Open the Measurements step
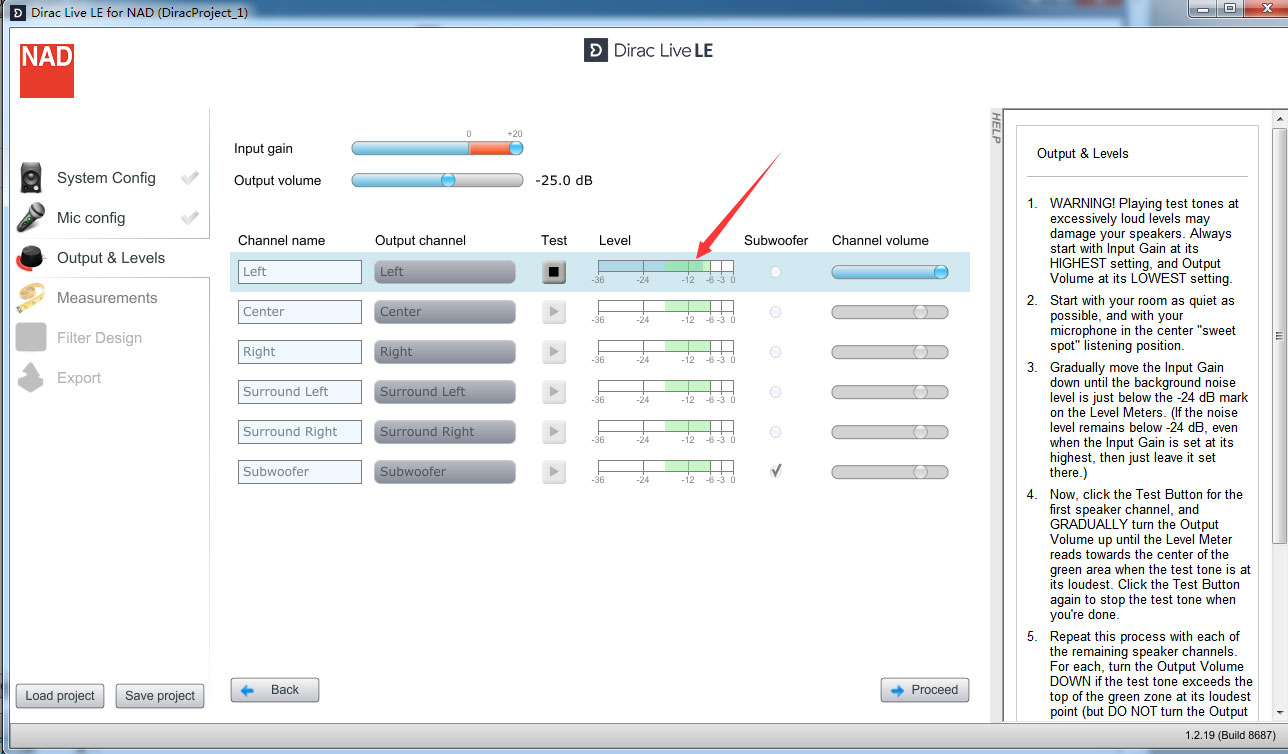This screenshot has height=754, width=1288. tap(107, 298)
